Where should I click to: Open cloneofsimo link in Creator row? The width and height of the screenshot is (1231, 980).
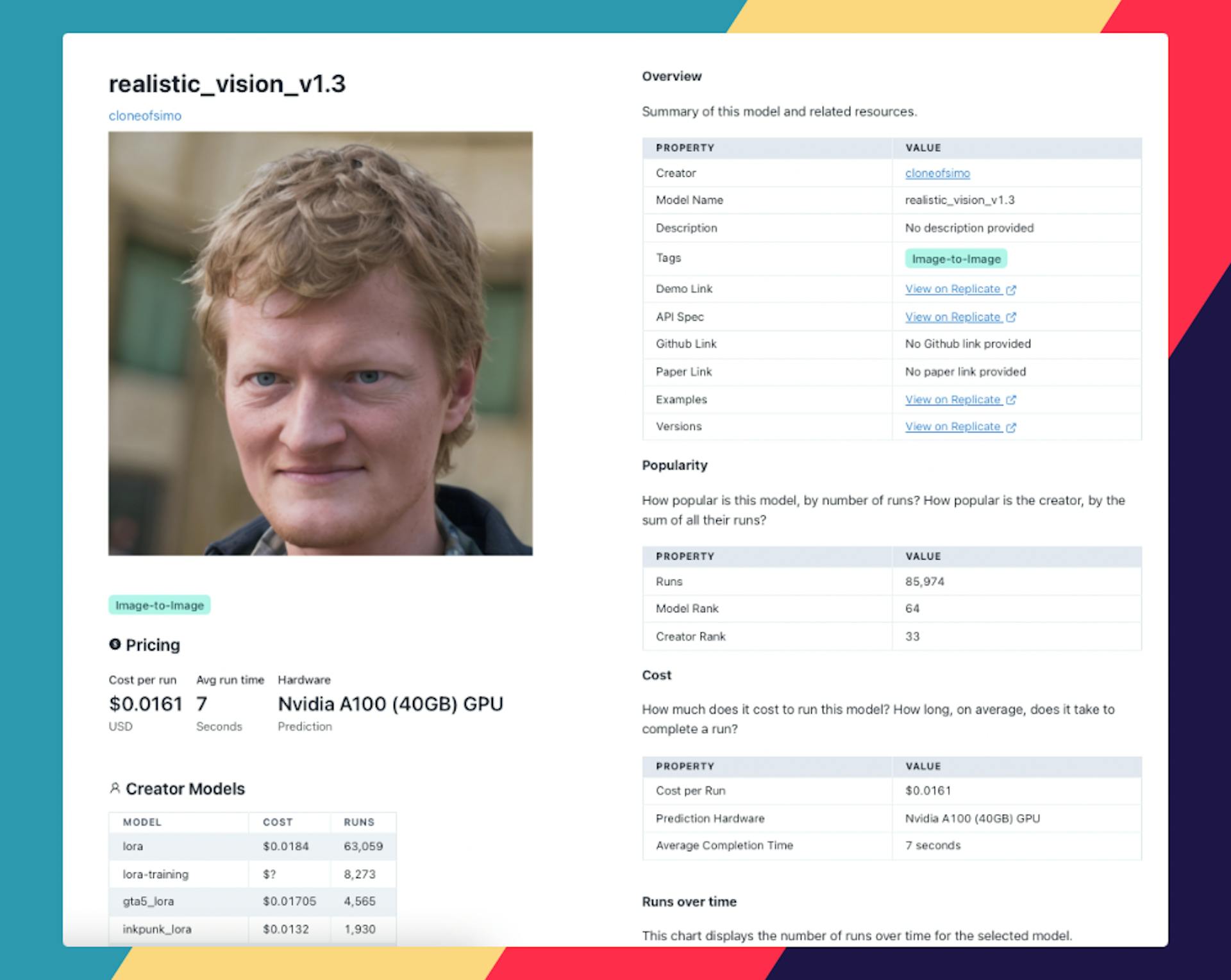click(937, 173)
